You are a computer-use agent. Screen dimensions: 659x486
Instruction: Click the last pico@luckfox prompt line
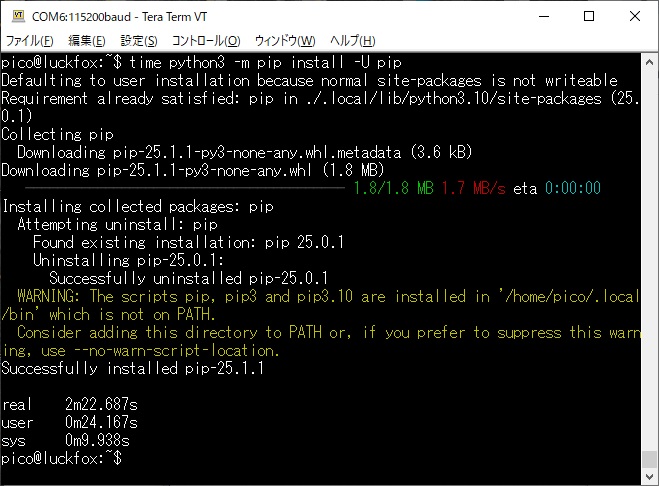click(x=61, y=458)
